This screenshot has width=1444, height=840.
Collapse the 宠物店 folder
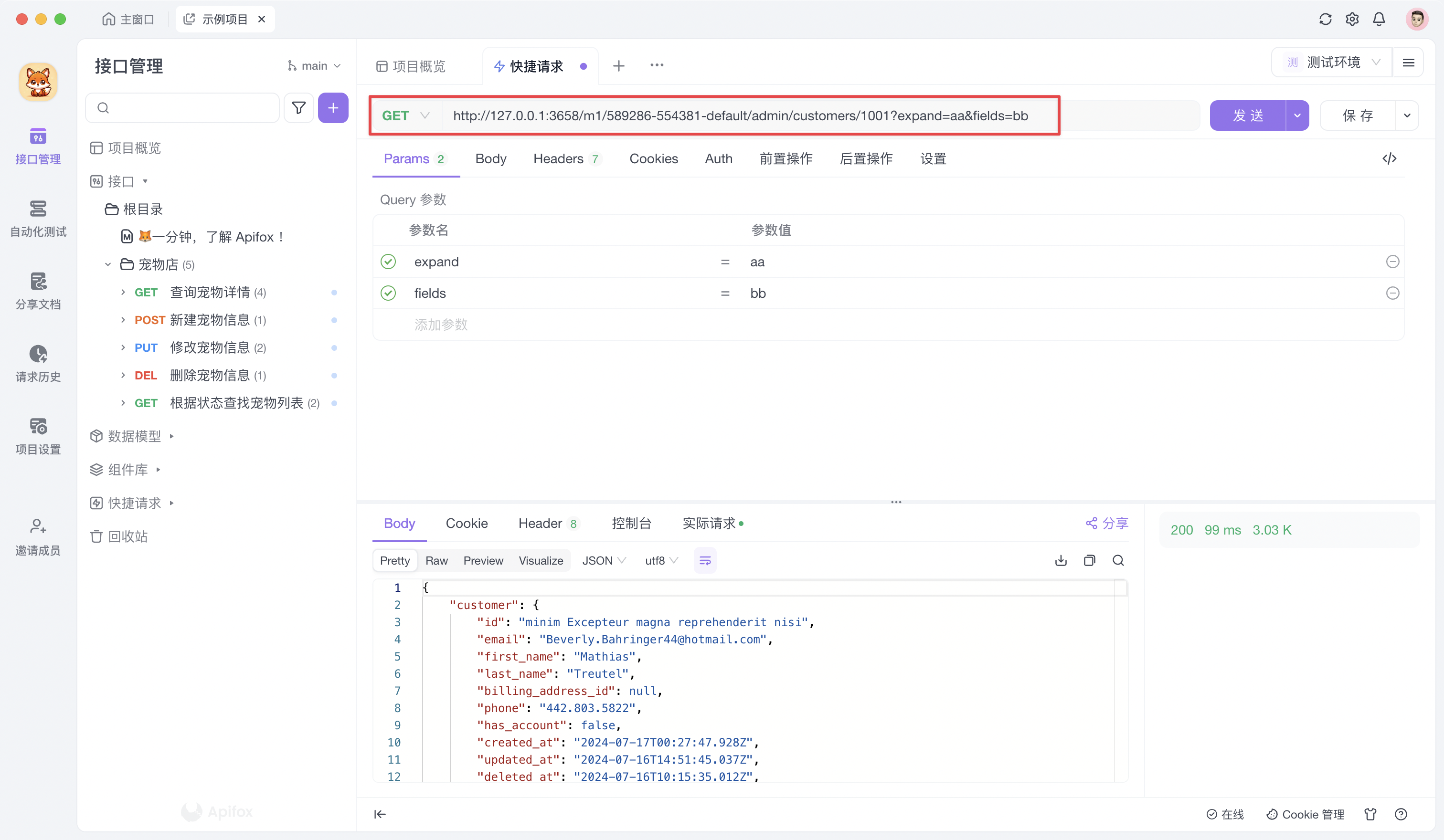108,264
